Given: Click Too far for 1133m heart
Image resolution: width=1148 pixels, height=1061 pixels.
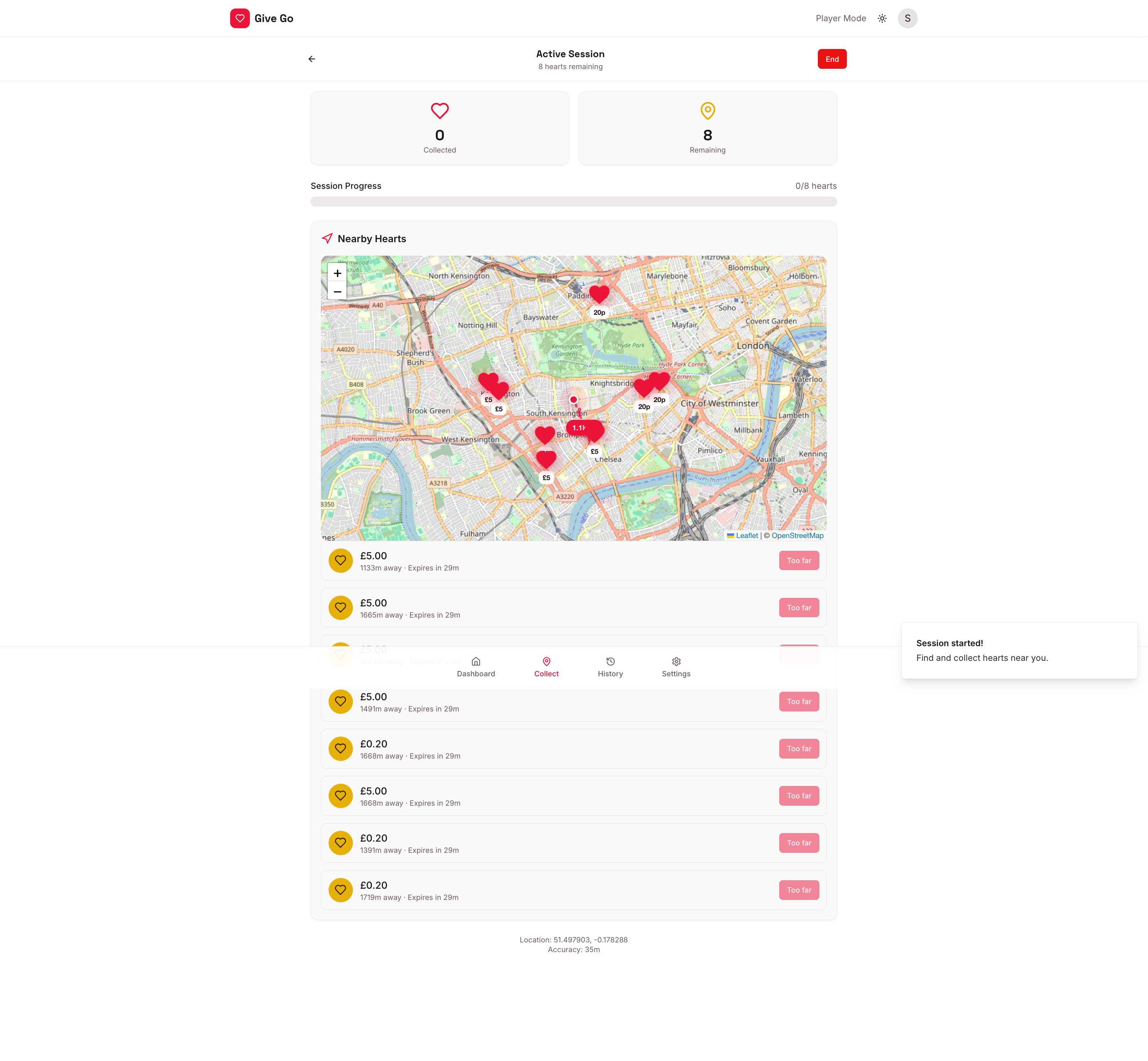Looking at the screenshot, I should pyautogui.click(x=799, y=560).
